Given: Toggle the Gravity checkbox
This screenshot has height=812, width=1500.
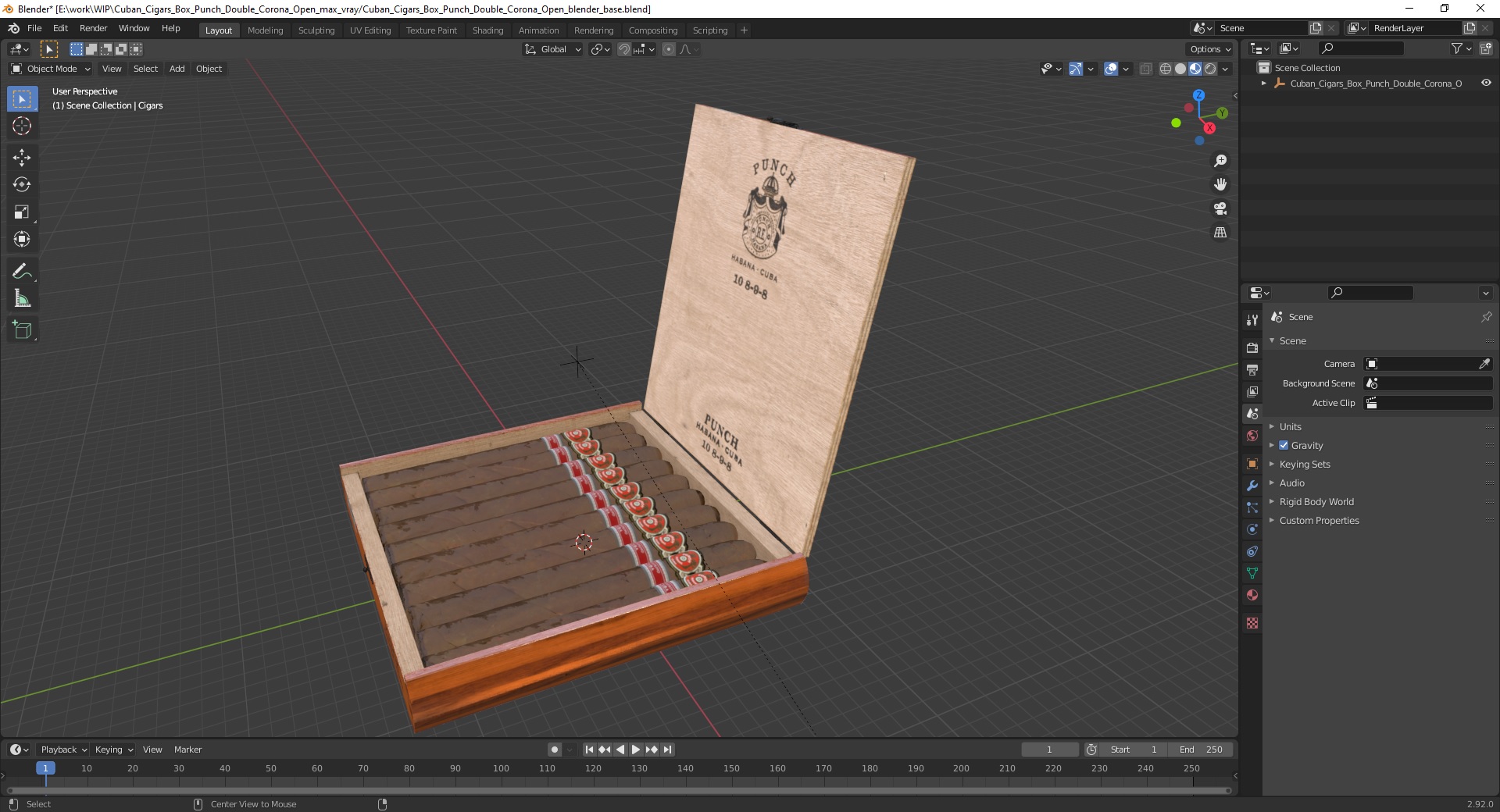Looking at the screenshot, I should point(1284,445).
